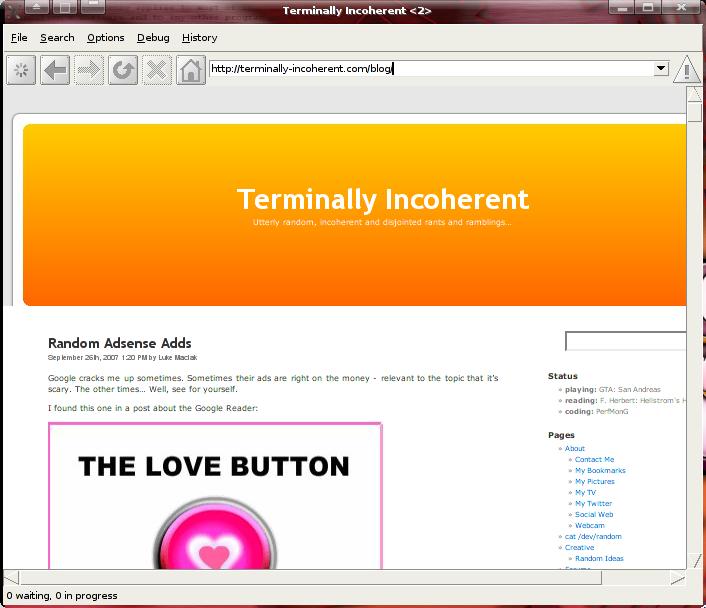The width and height of the screenshot is (706, 608).
Task: Open the Search menu
Action: (57, 38)
